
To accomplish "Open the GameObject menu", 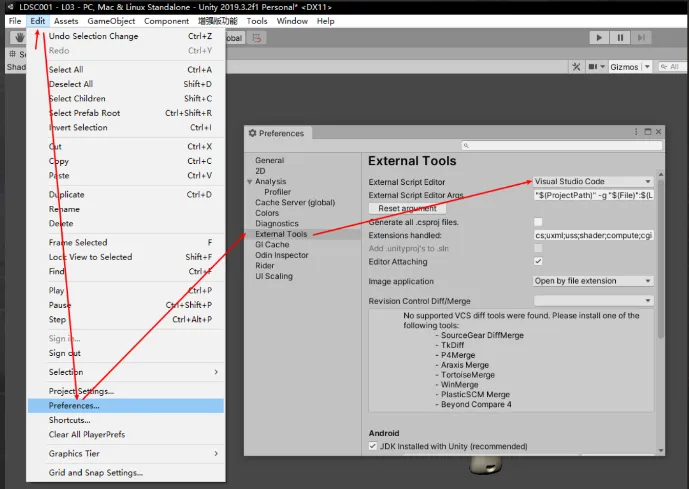I will pos(110,21).
